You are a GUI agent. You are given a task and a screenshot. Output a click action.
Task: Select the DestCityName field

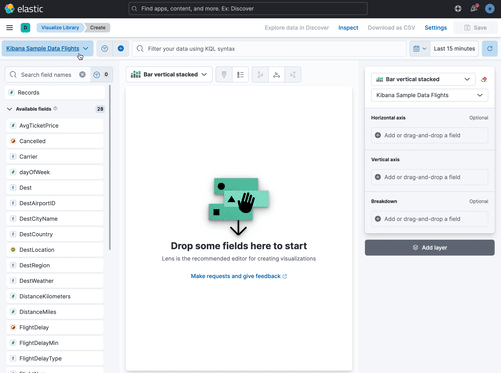click(55, 219)
